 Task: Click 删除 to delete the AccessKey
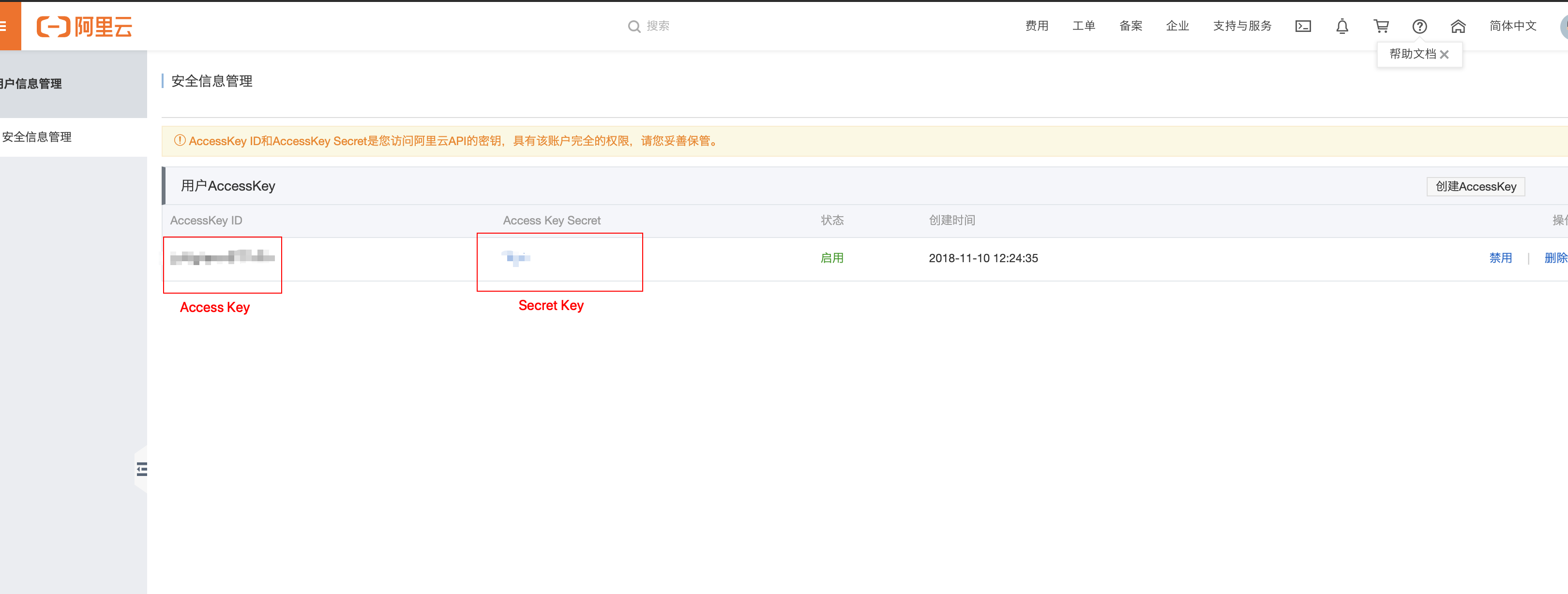[x=1556, y=257]
